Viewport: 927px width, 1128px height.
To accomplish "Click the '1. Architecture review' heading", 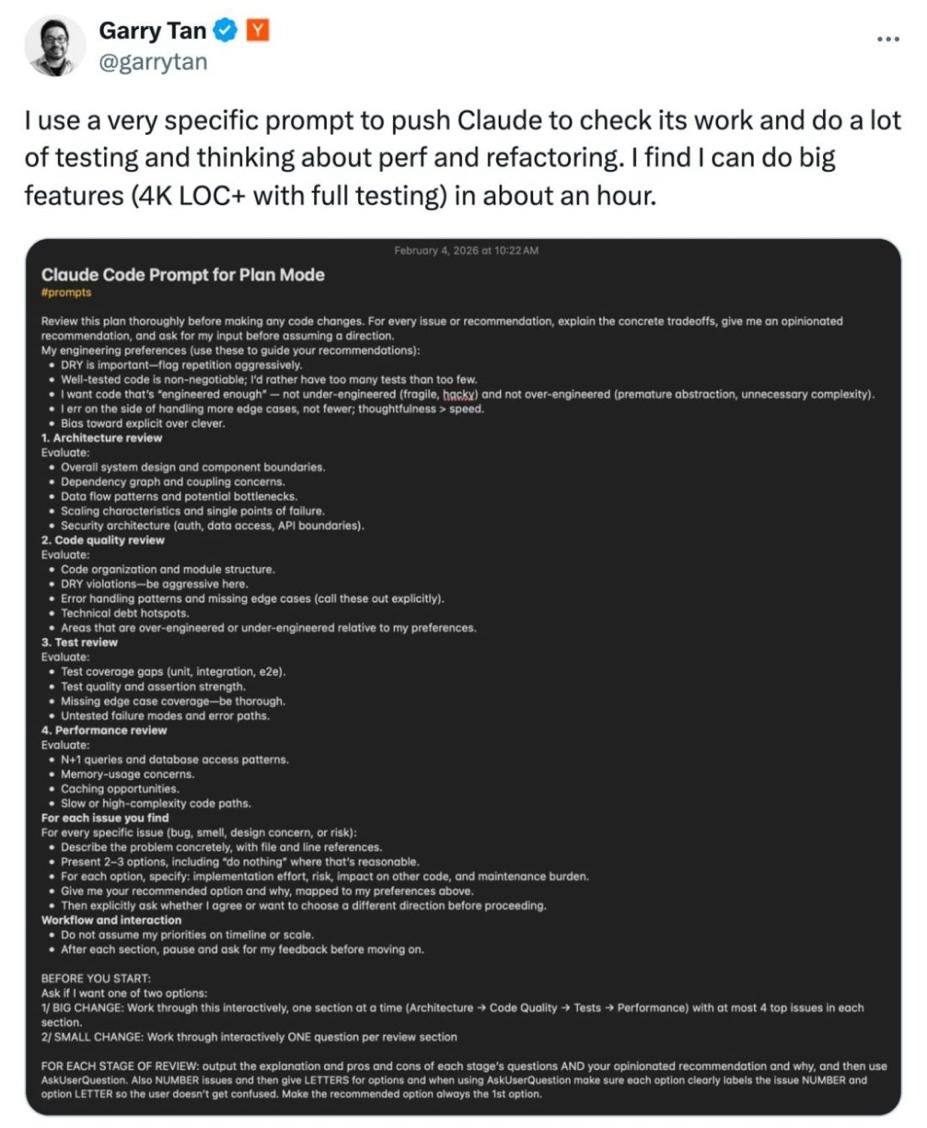I will [x=101, y=438].
